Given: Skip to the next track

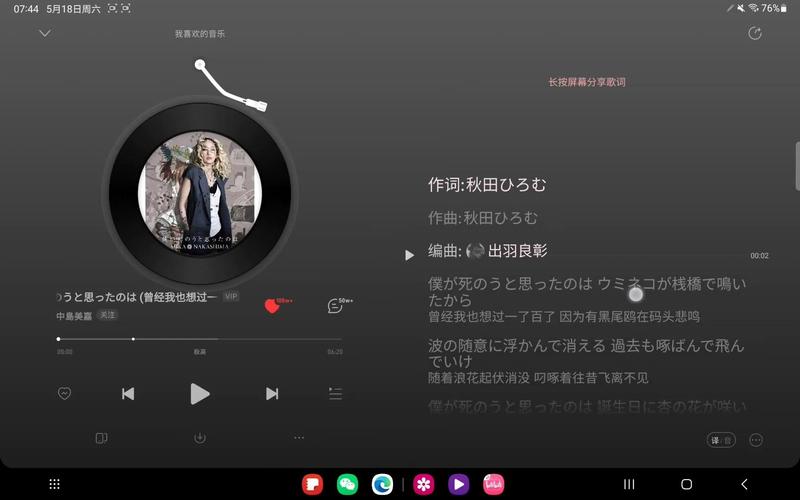Looking at the screenshot, I should 272,393.
